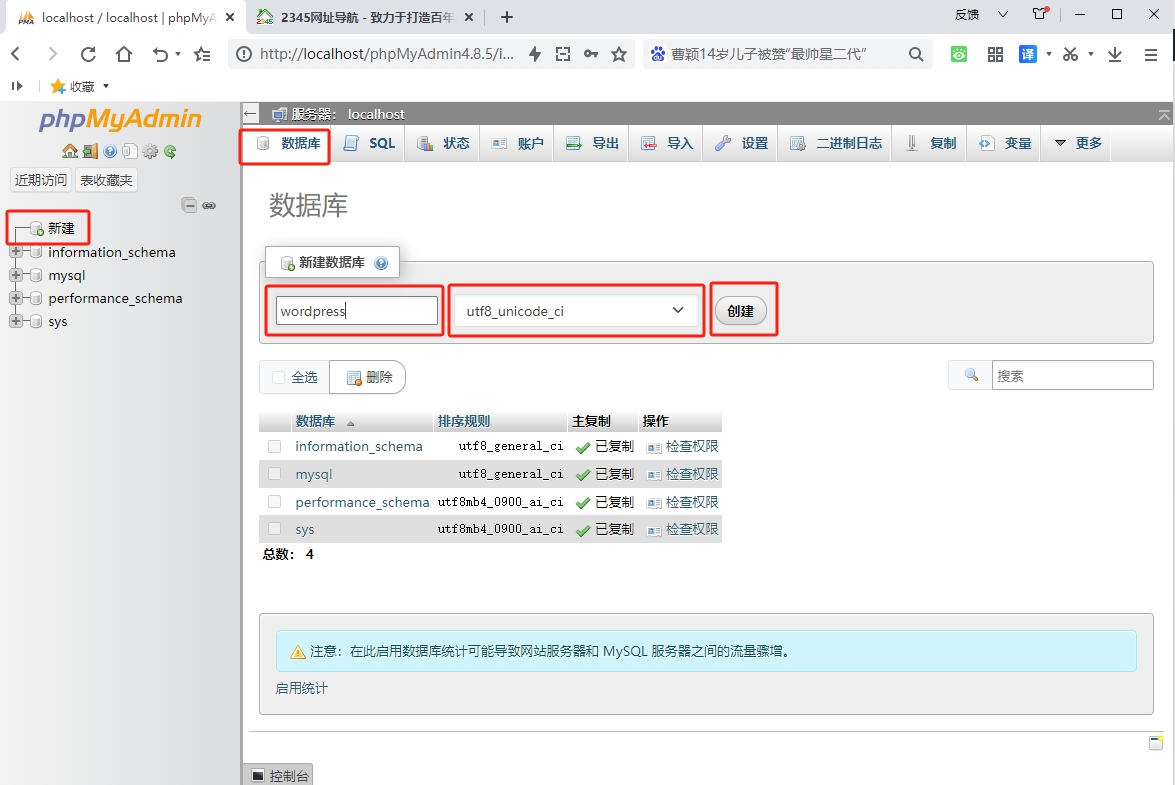Click the page-top collapse icon at far right
The image size is (1175, 785).
click(x=1164, y=115)
